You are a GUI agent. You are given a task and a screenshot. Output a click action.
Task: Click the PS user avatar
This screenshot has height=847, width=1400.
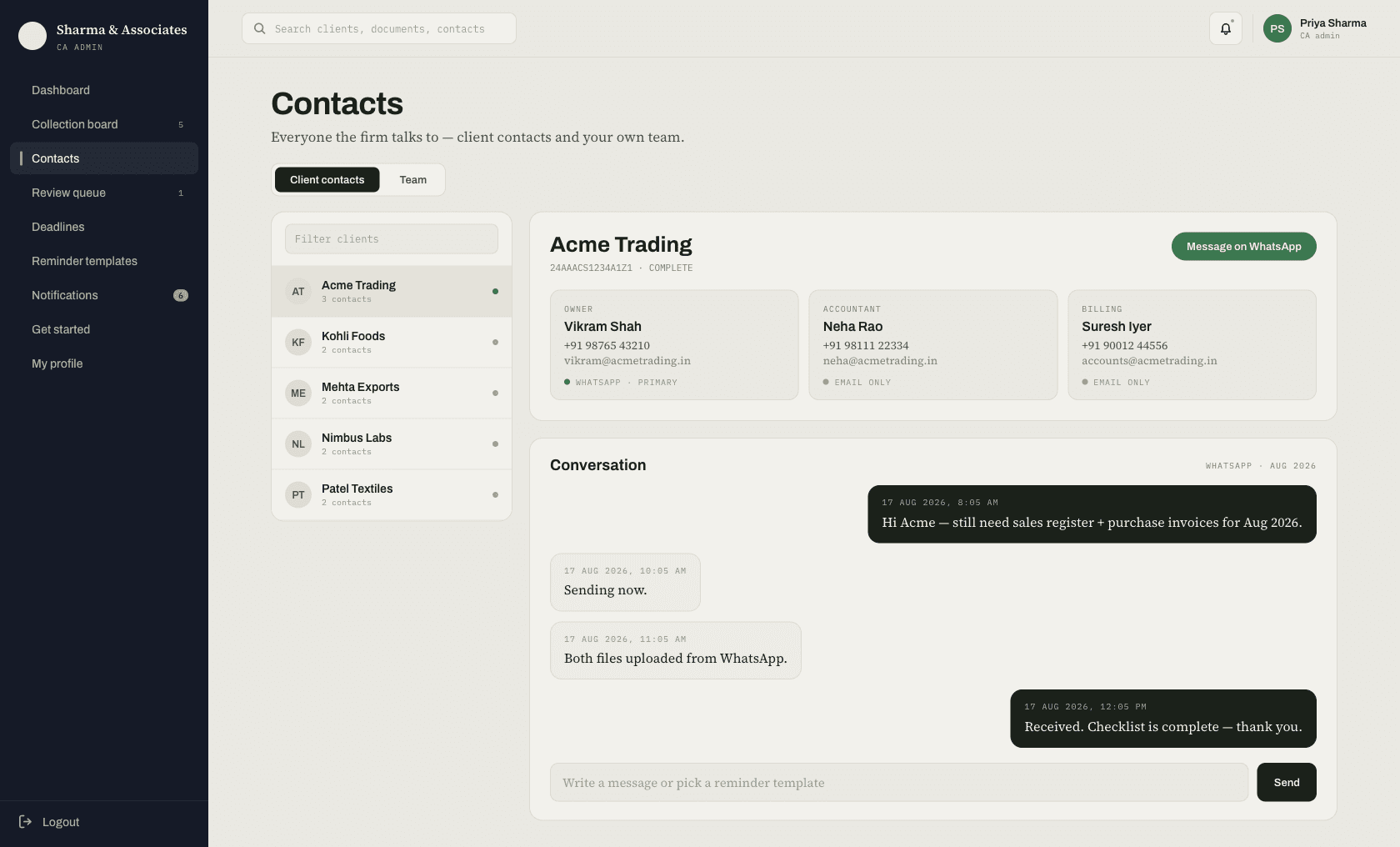click(x=1277, y=28)
